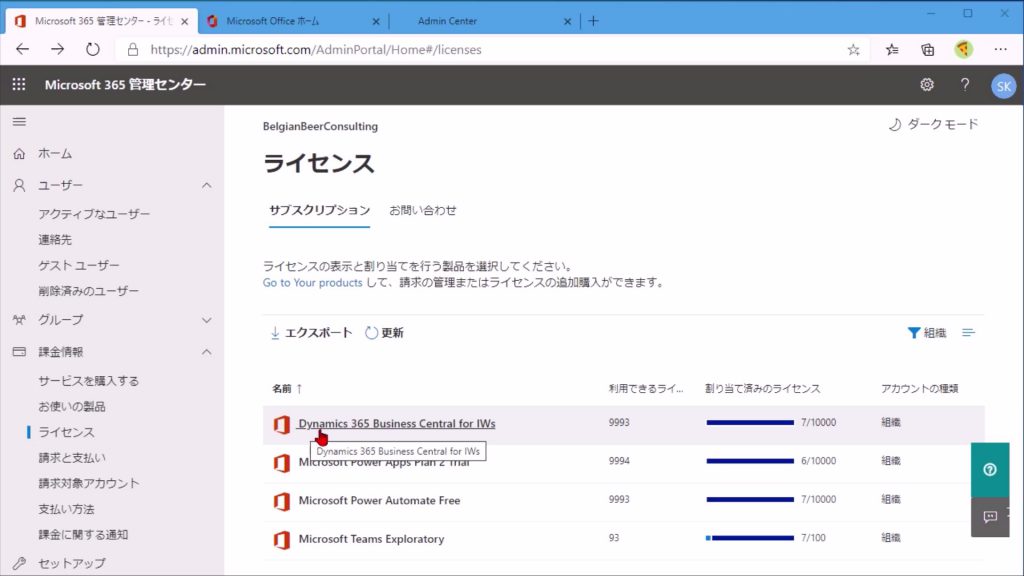Expand the グループ section
The height and width of the screenshot is (576, 1024).
206,320
